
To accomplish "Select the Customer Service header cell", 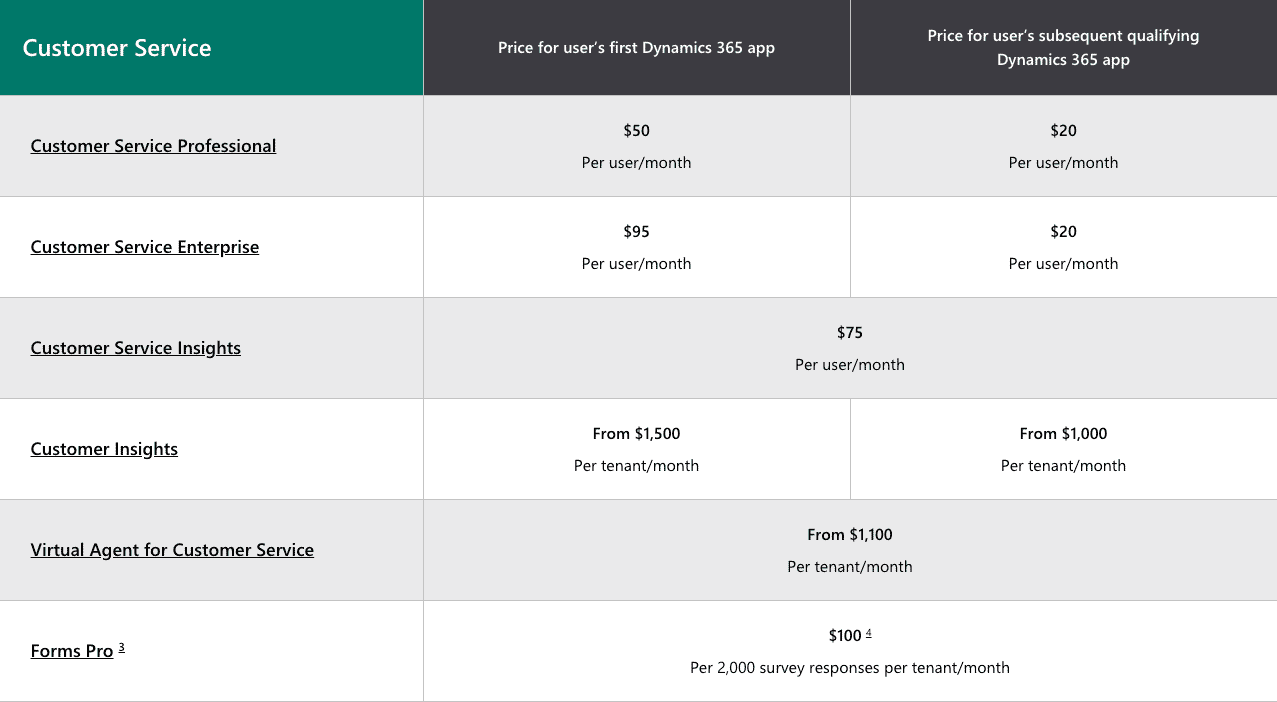I will click(212, 48).
